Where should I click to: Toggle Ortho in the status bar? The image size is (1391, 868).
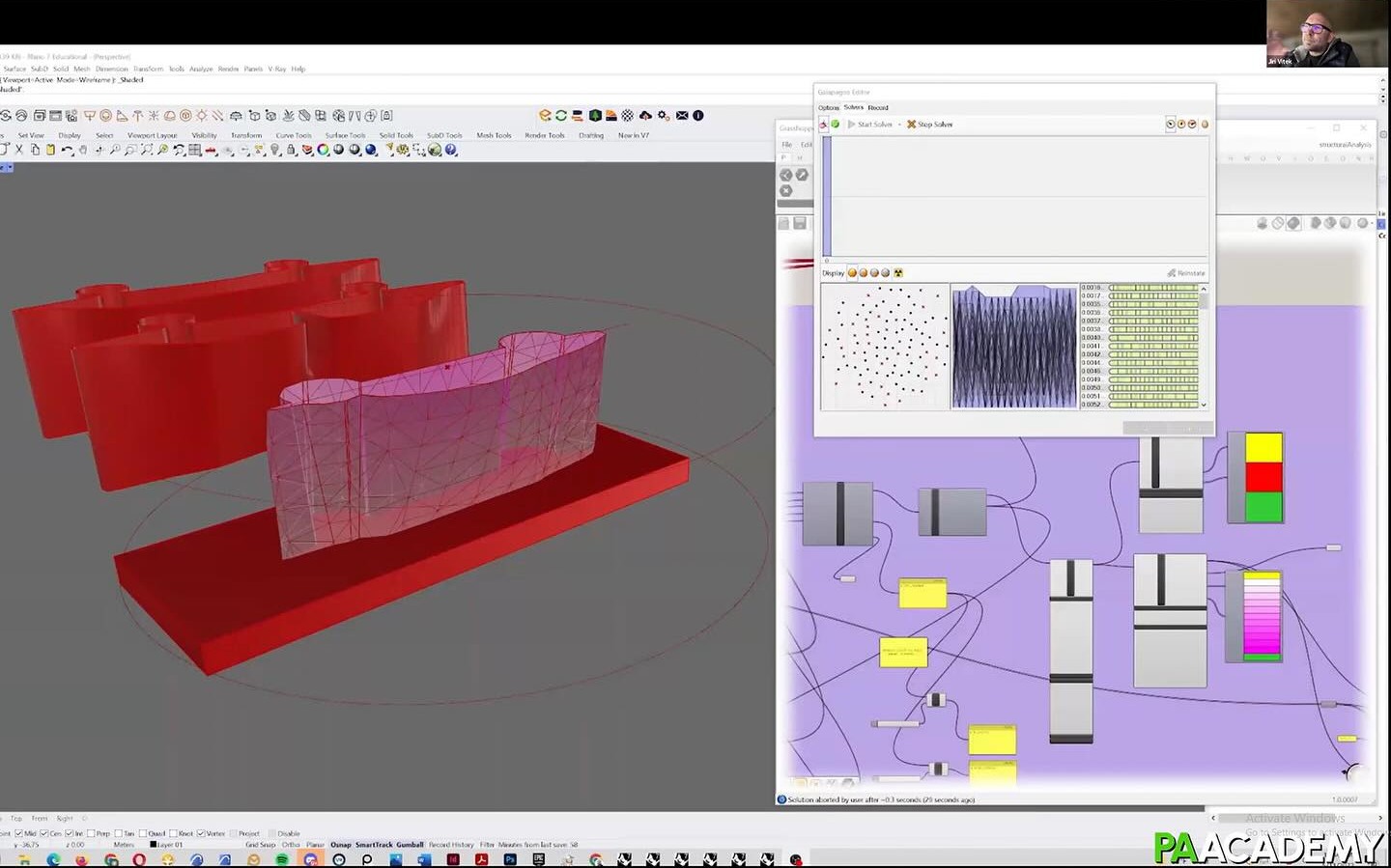click(x=291, y=845)
